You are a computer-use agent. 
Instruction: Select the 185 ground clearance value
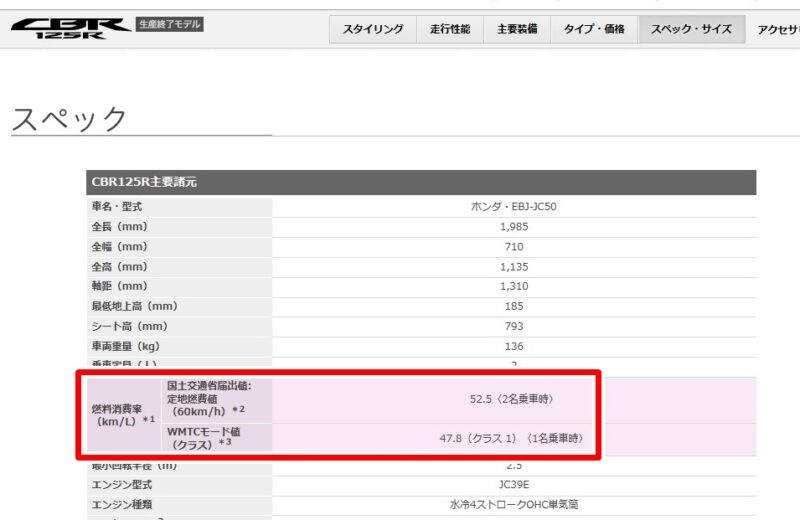[x=514, y=306]
